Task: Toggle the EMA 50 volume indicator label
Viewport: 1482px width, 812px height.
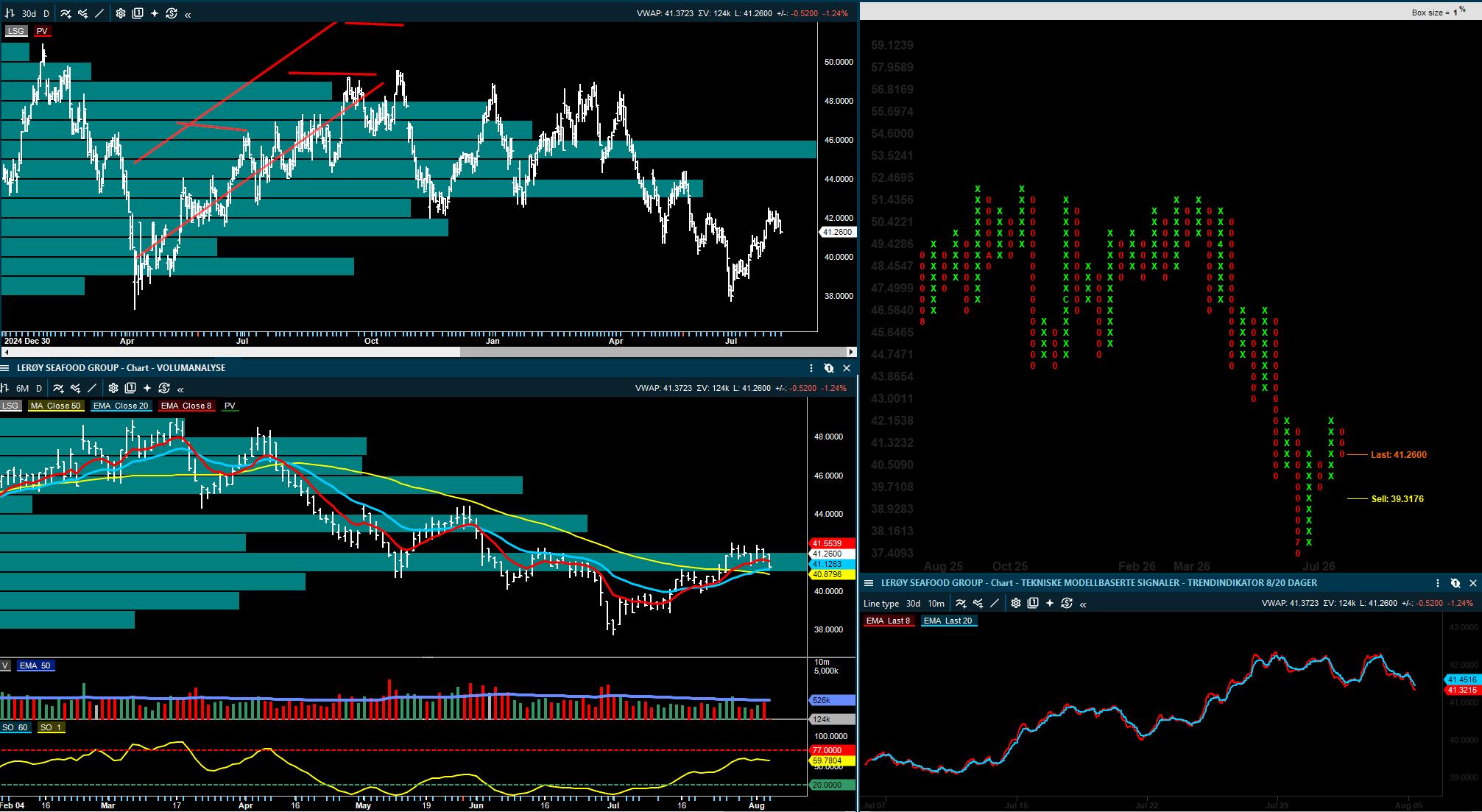Action: 35,666
